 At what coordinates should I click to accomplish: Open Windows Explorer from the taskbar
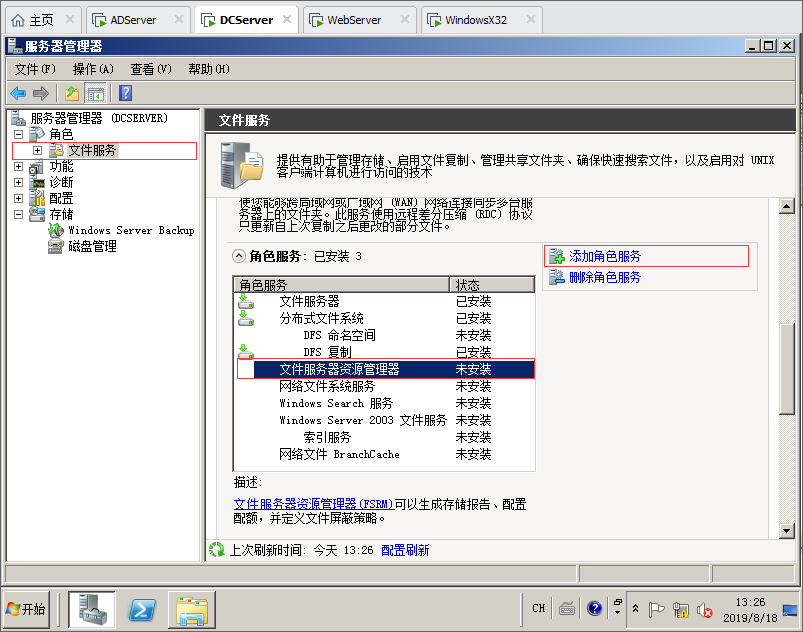click(192, 609)
